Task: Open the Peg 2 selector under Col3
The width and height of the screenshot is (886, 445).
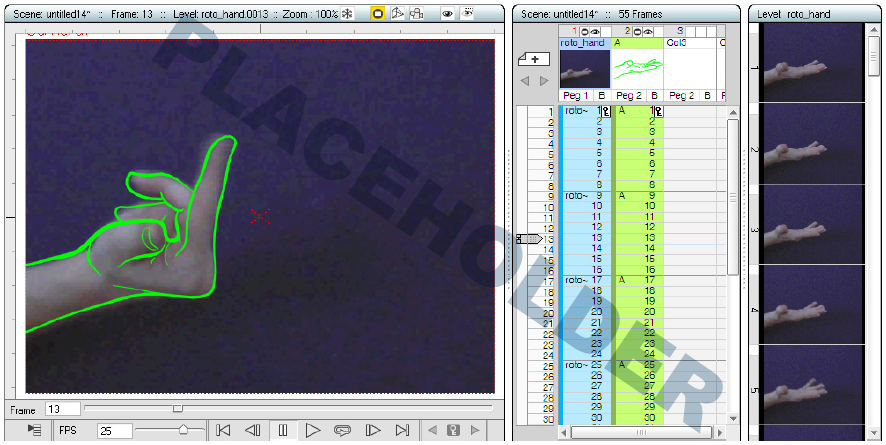Action: 683,95
